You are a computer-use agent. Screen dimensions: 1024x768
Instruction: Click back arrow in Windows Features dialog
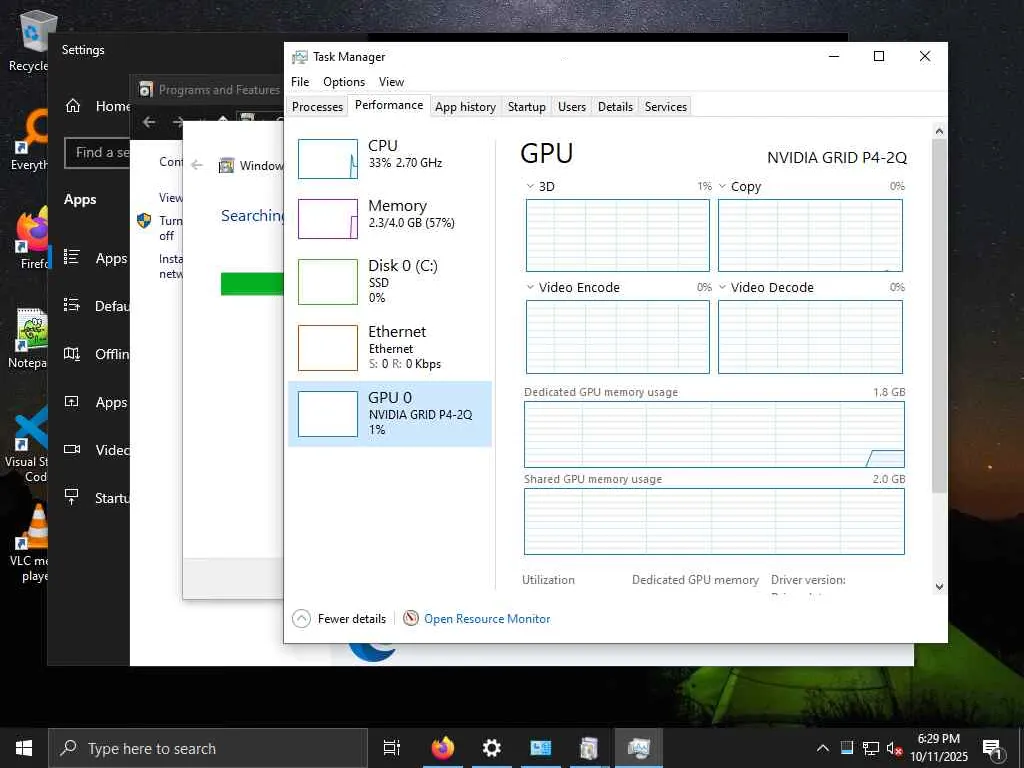click(197, 165)
